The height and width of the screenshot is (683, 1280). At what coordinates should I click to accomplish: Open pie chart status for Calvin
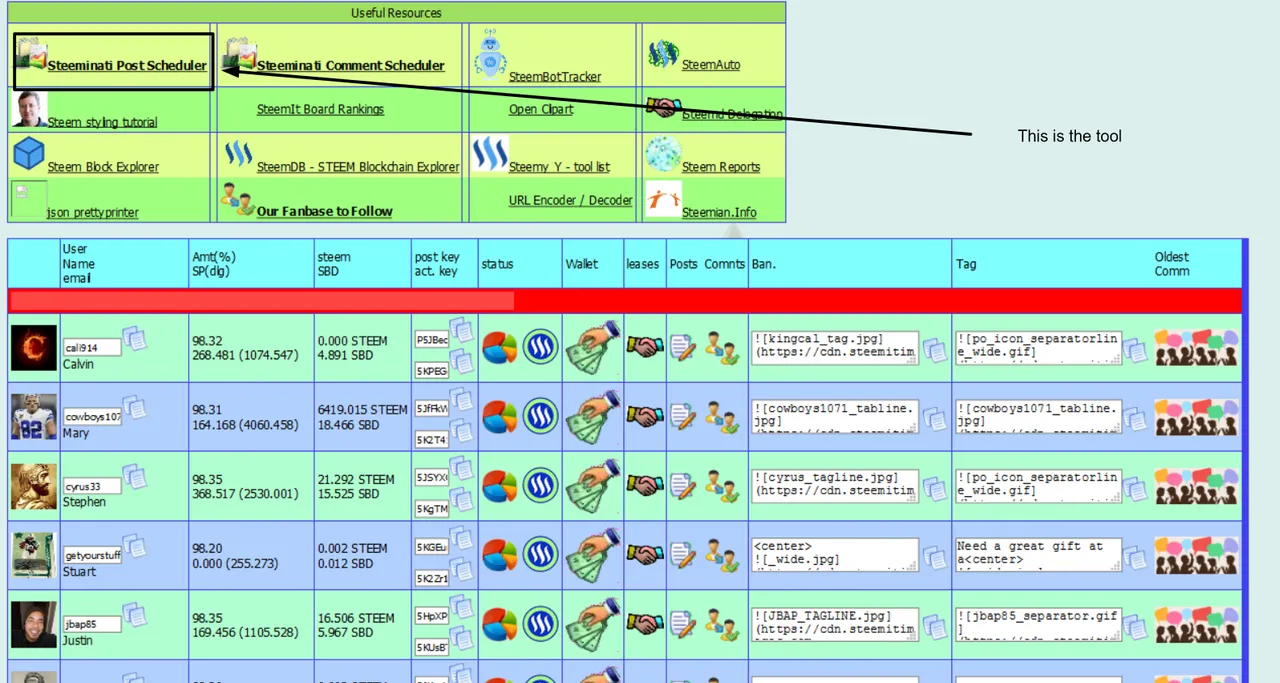[x=500, y=347]
